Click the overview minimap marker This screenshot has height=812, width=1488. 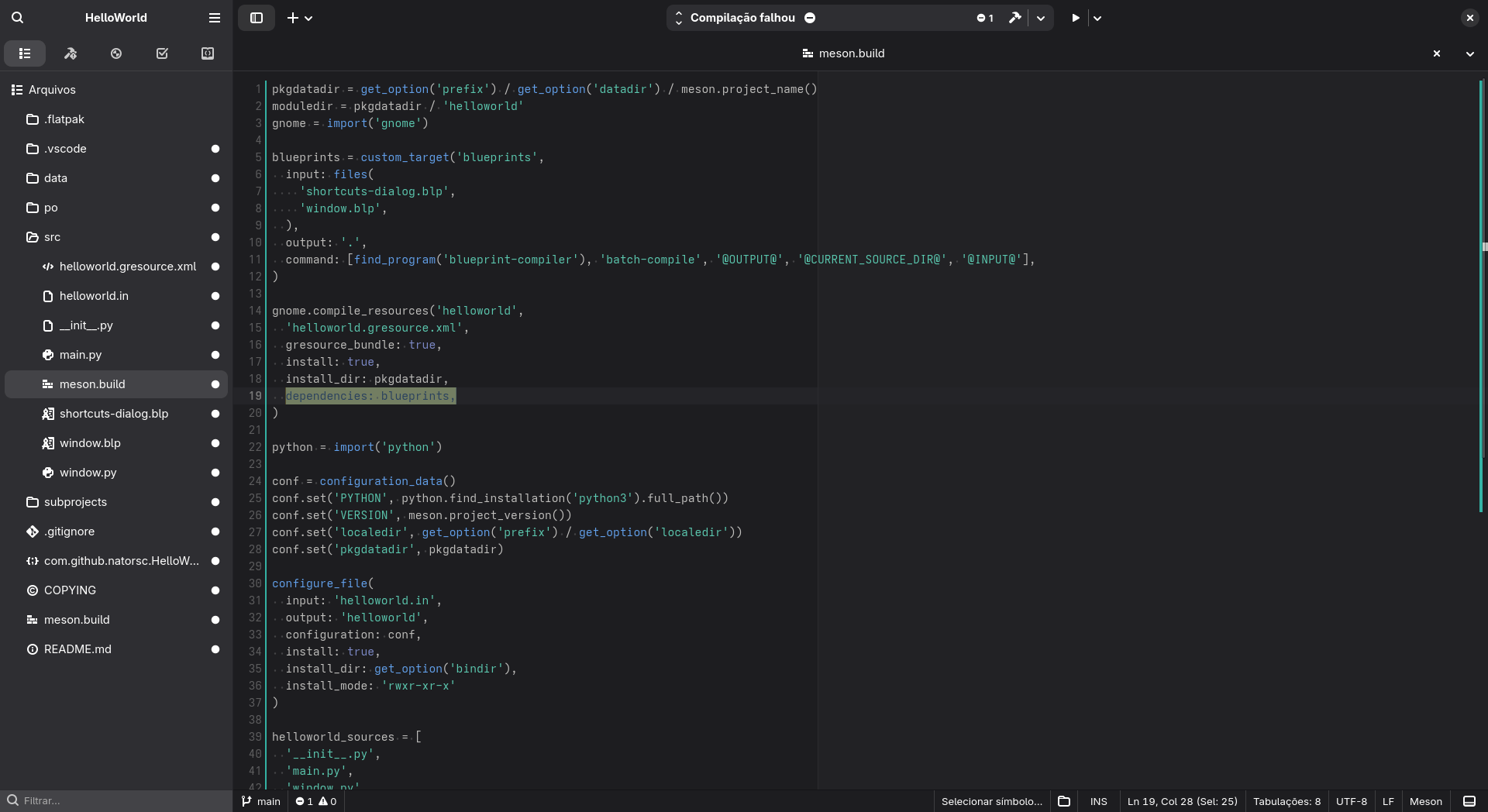point(1485,247)
